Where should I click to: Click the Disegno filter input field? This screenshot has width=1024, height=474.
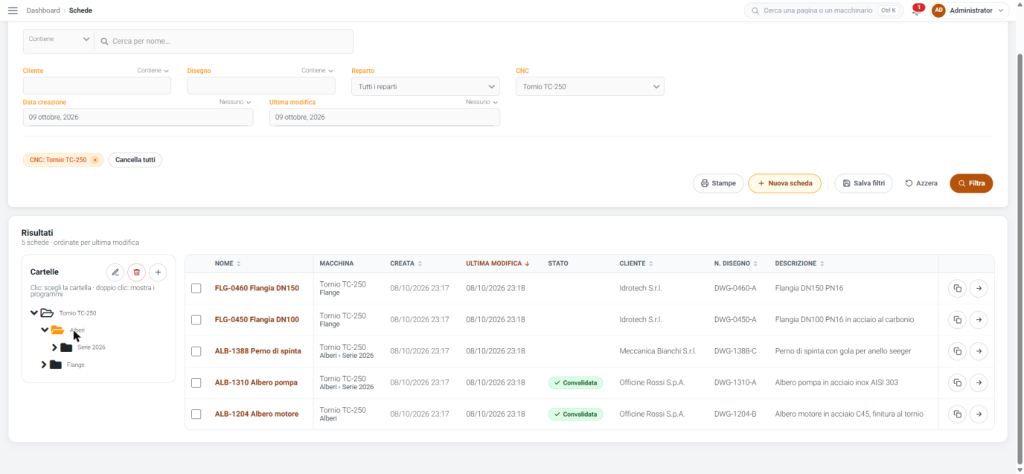point(261,86)
